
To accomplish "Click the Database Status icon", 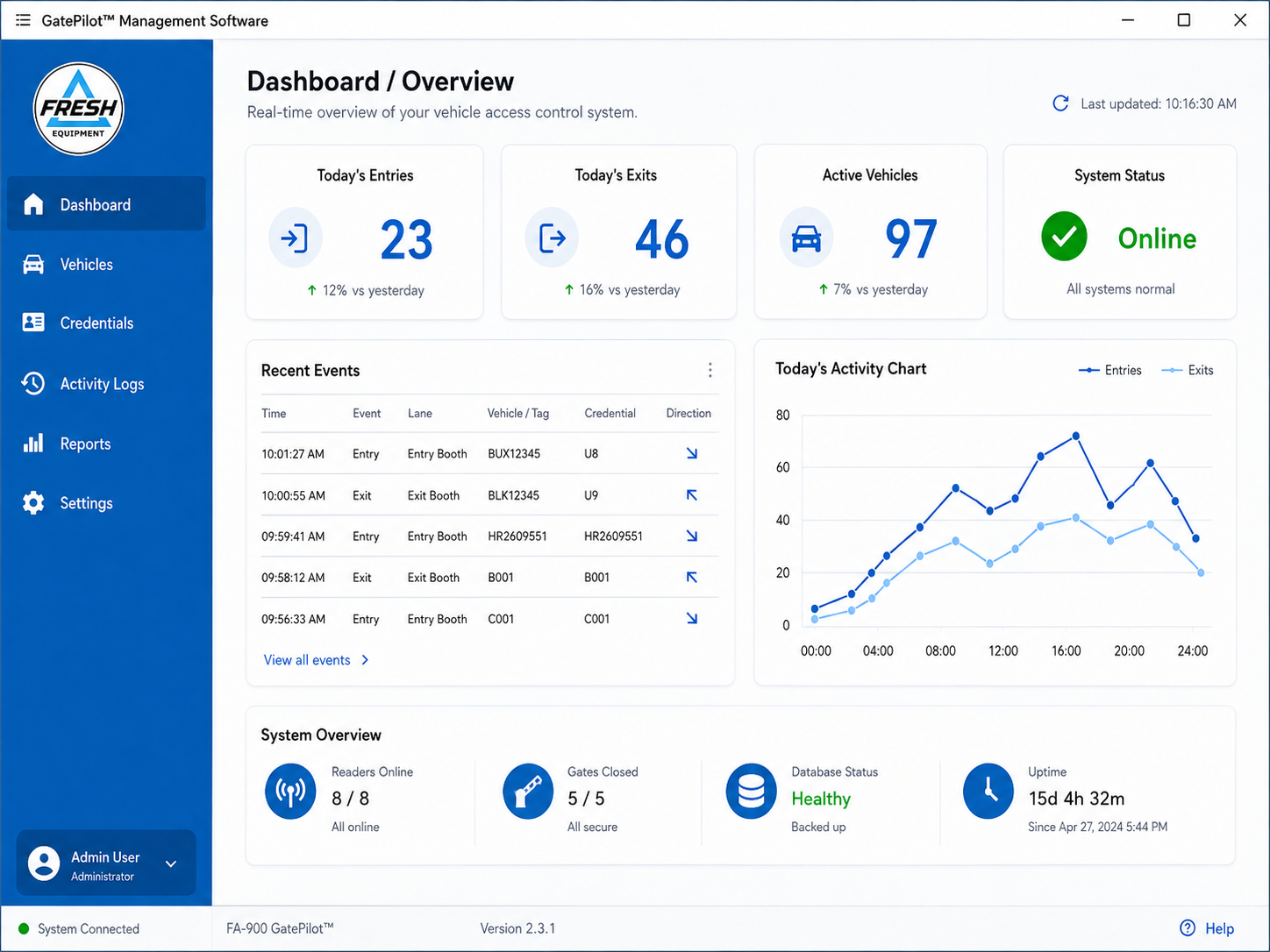I will tap(751, 792).
